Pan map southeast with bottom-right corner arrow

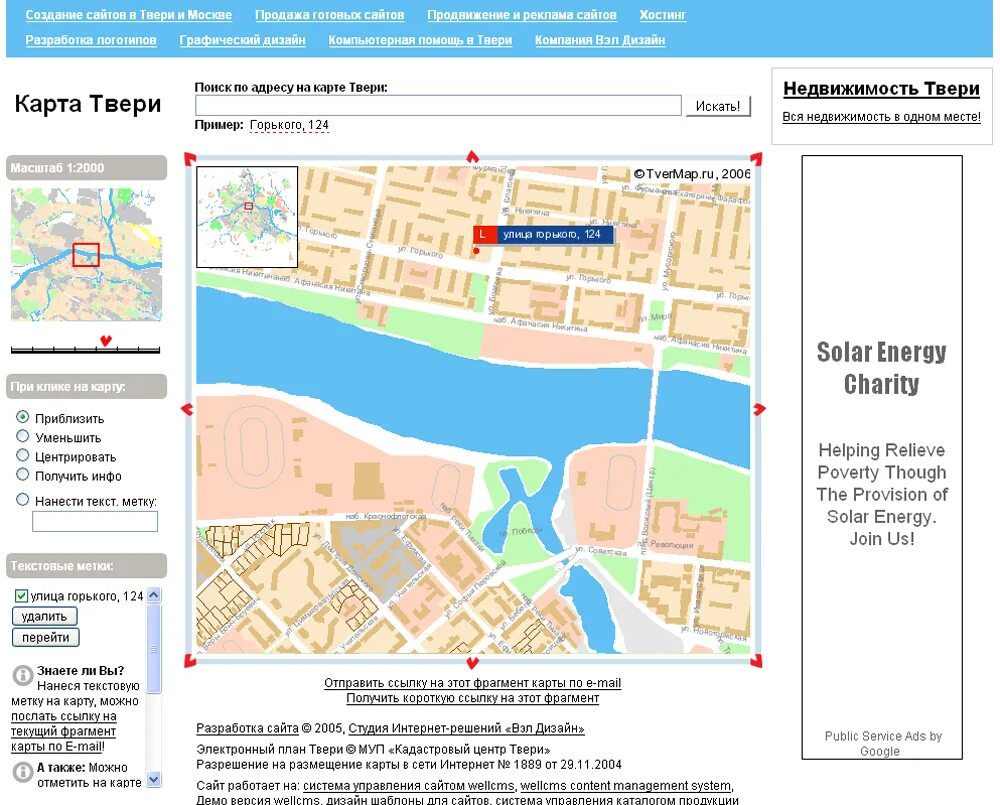tap(756, 660)
